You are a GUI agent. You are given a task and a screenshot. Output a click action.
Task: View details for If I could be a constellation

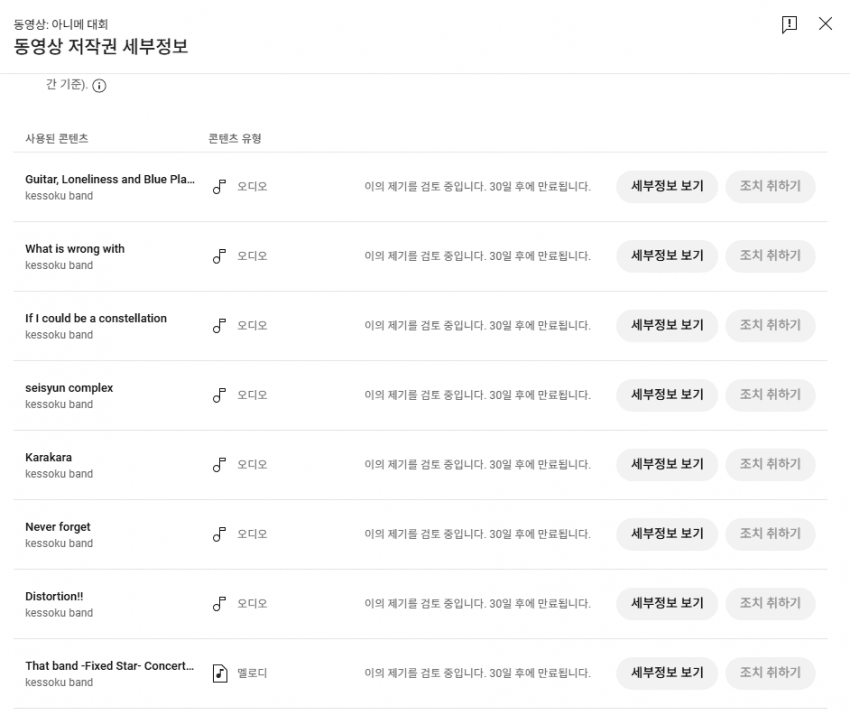(x=667, y=325)
